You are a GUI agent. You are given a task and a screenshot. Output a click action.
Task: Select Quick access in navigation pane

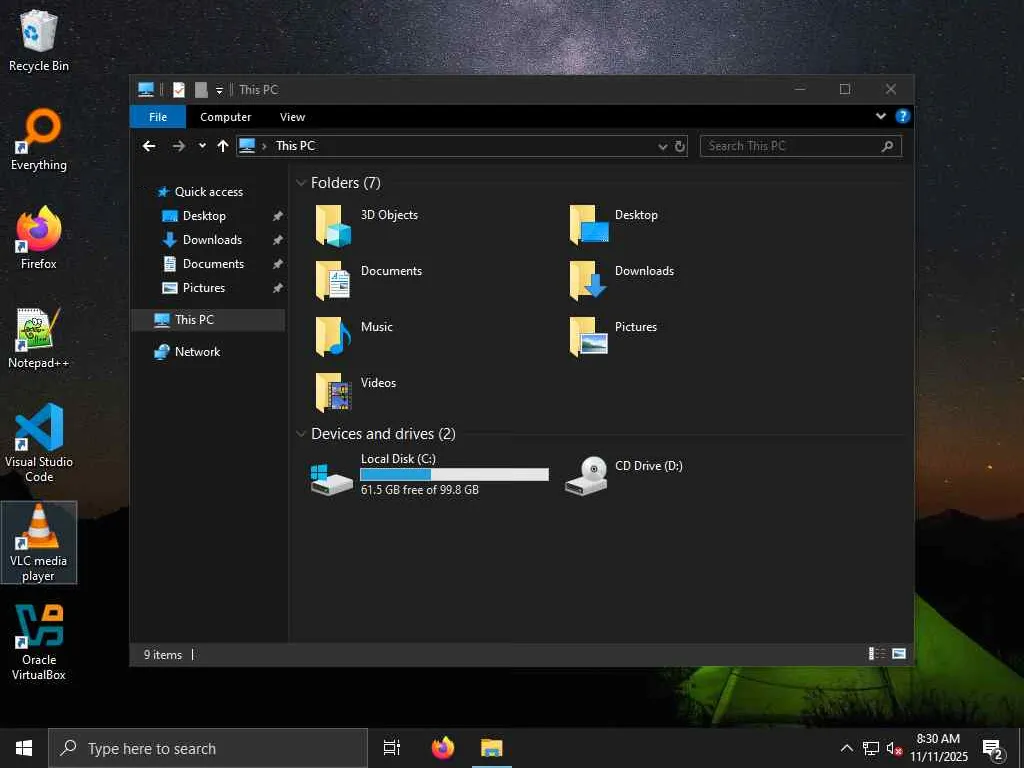click(200, 192)
